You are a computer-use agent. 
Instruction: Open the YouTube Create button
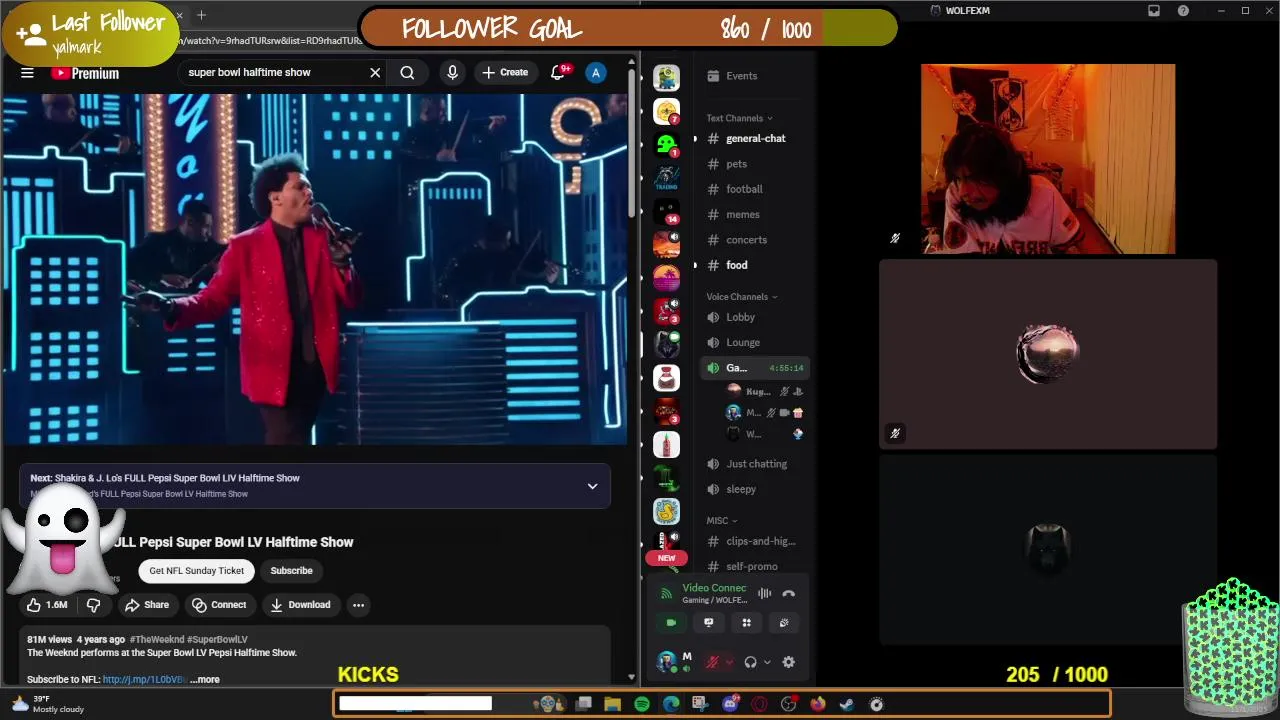[x=505, y=72]
